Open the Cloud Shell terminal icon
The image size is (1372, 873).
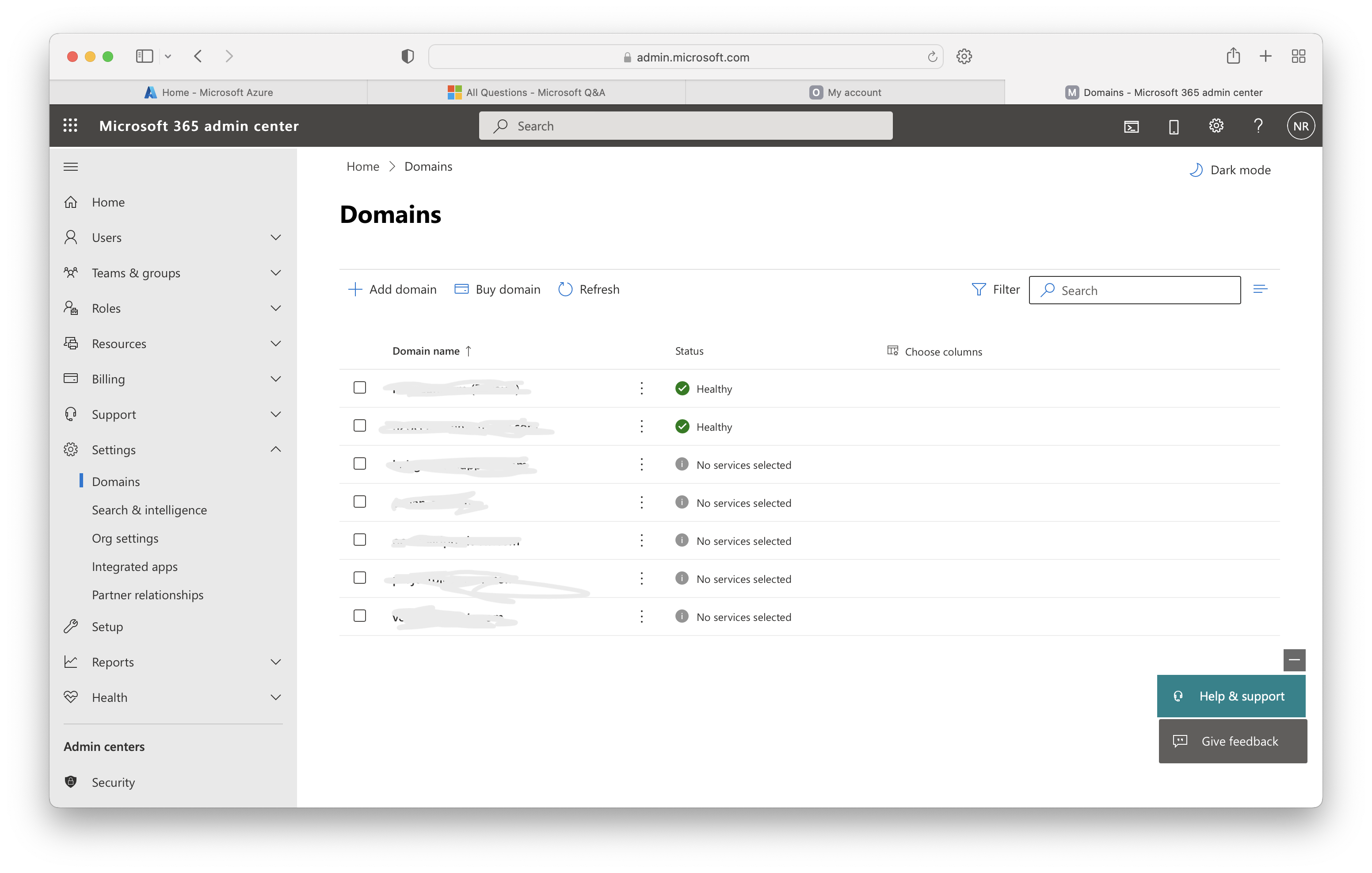point(1131,126)
